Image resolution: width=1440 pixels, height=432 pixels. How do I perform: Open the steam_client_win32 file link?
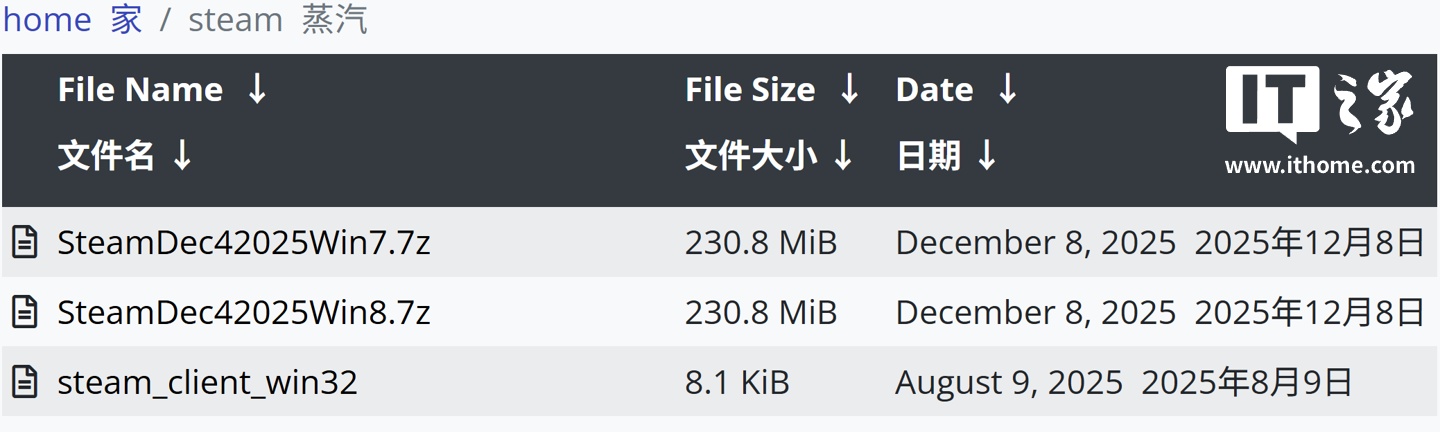[x=207, y=382]
